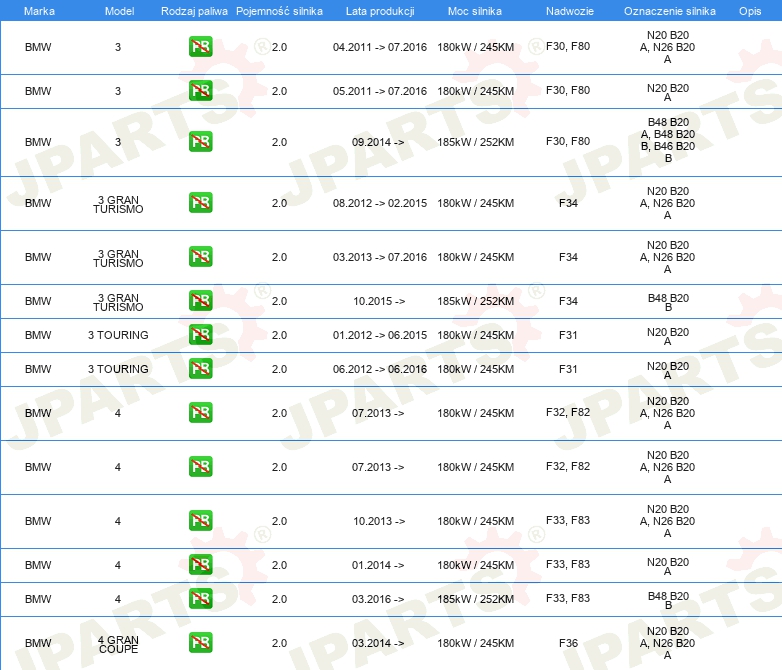782x670 pixels.
Task: Select the date cell 01.2012 -> 06.2015
Action: [380, 335]
